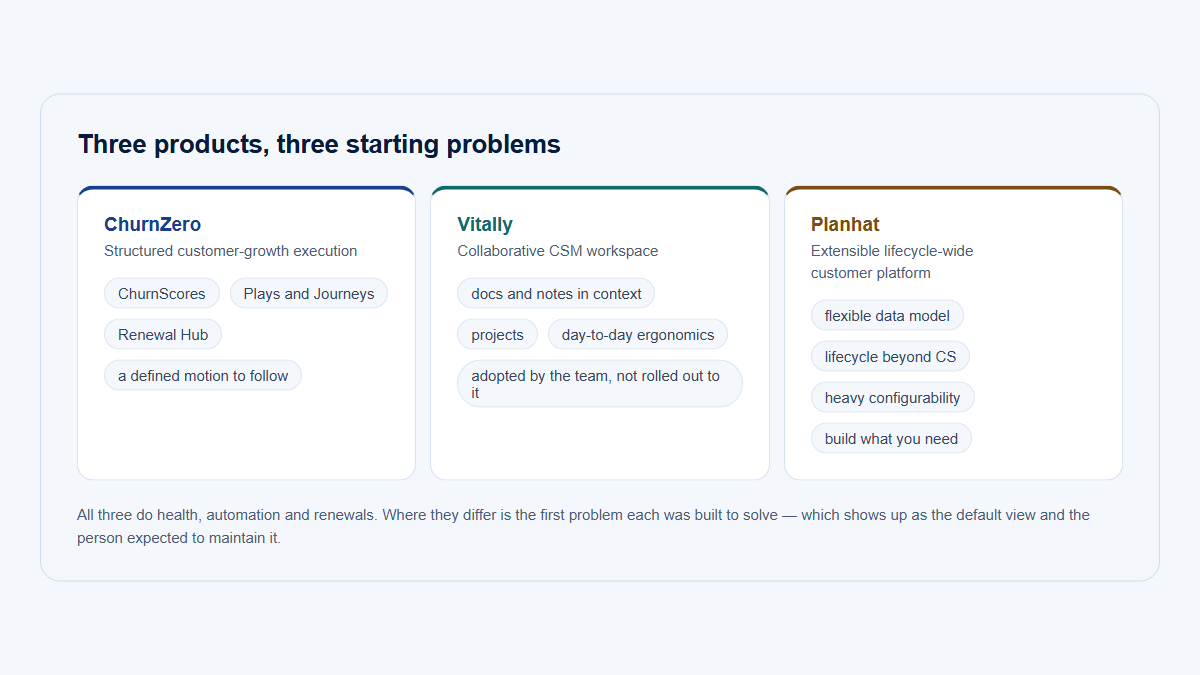Select the flexible data model tag
Viewport: 1200px width, 675px height.
[x=887, y=315]
